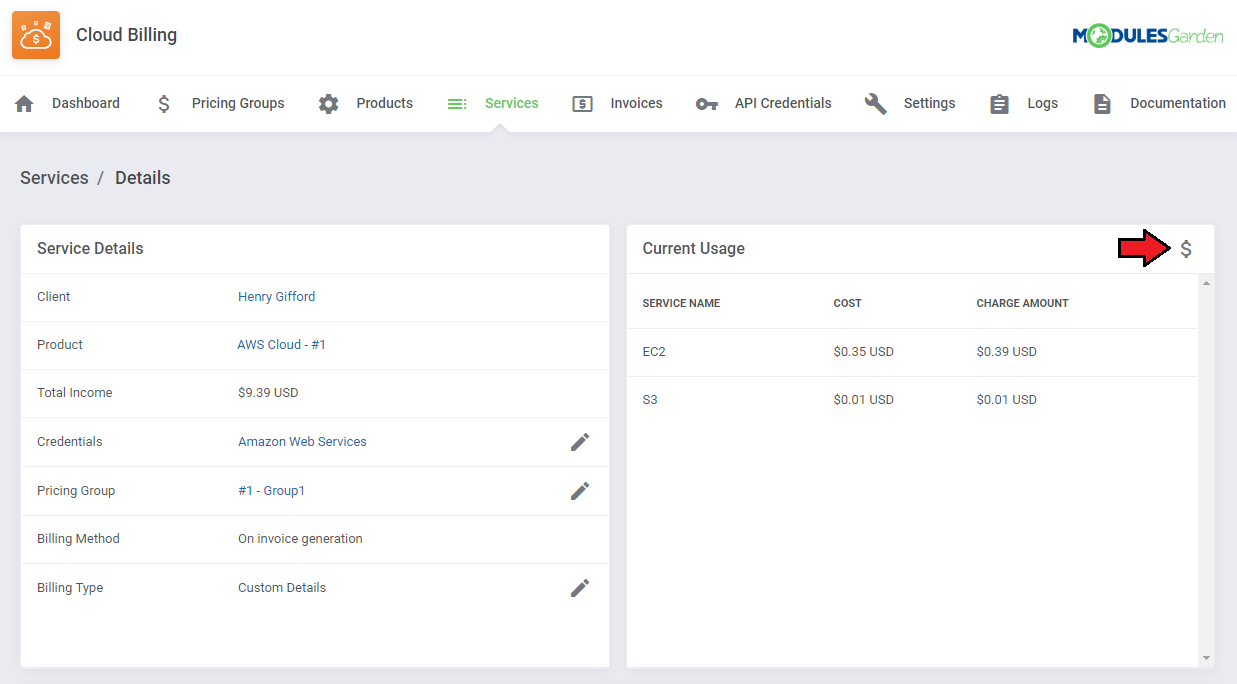The width and height of the screenshot is (1237, 684).
Task: Click the Services breadcrumb
Action: 54,178
